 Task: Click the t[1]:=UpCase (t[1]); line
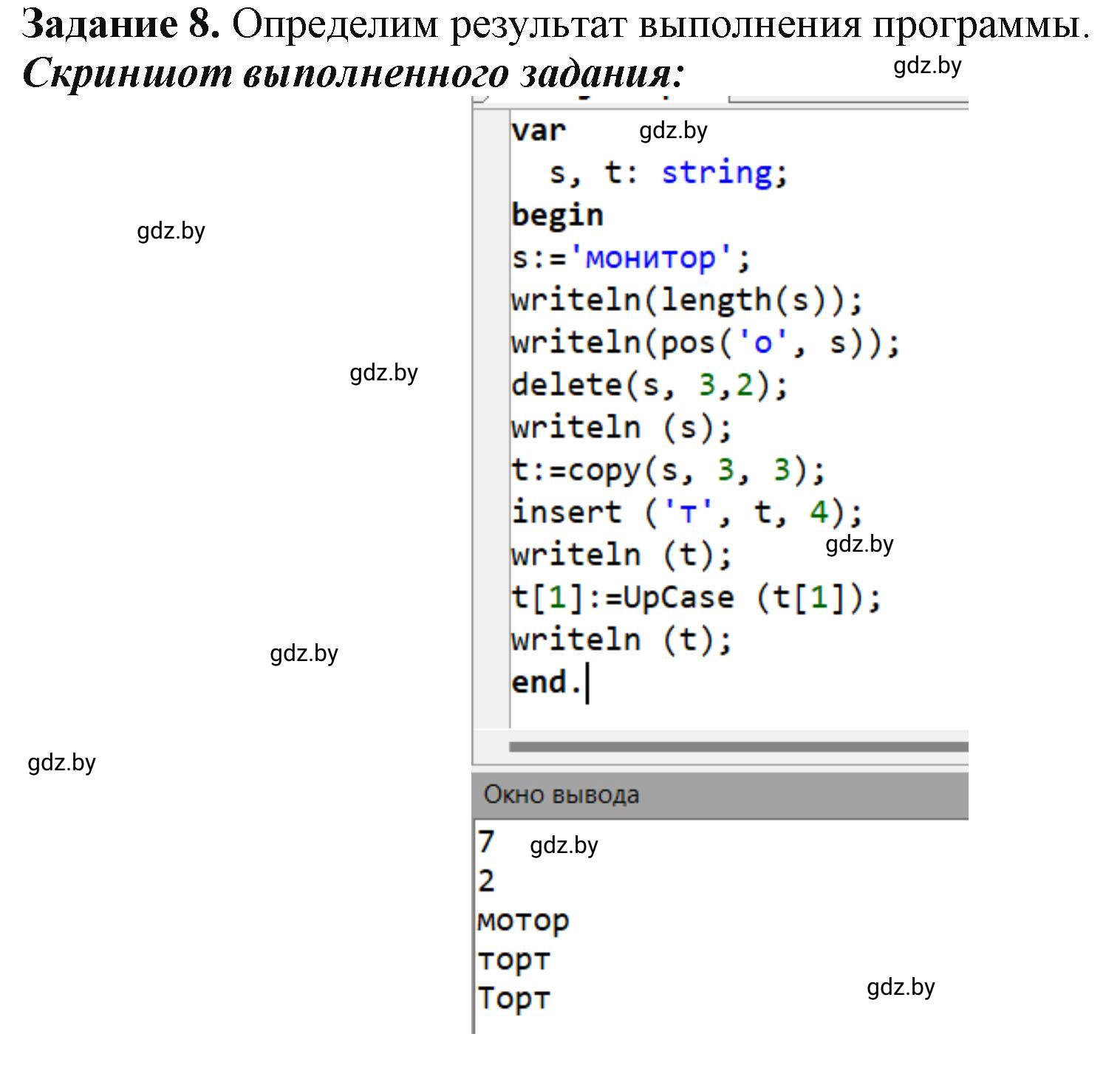697,597
